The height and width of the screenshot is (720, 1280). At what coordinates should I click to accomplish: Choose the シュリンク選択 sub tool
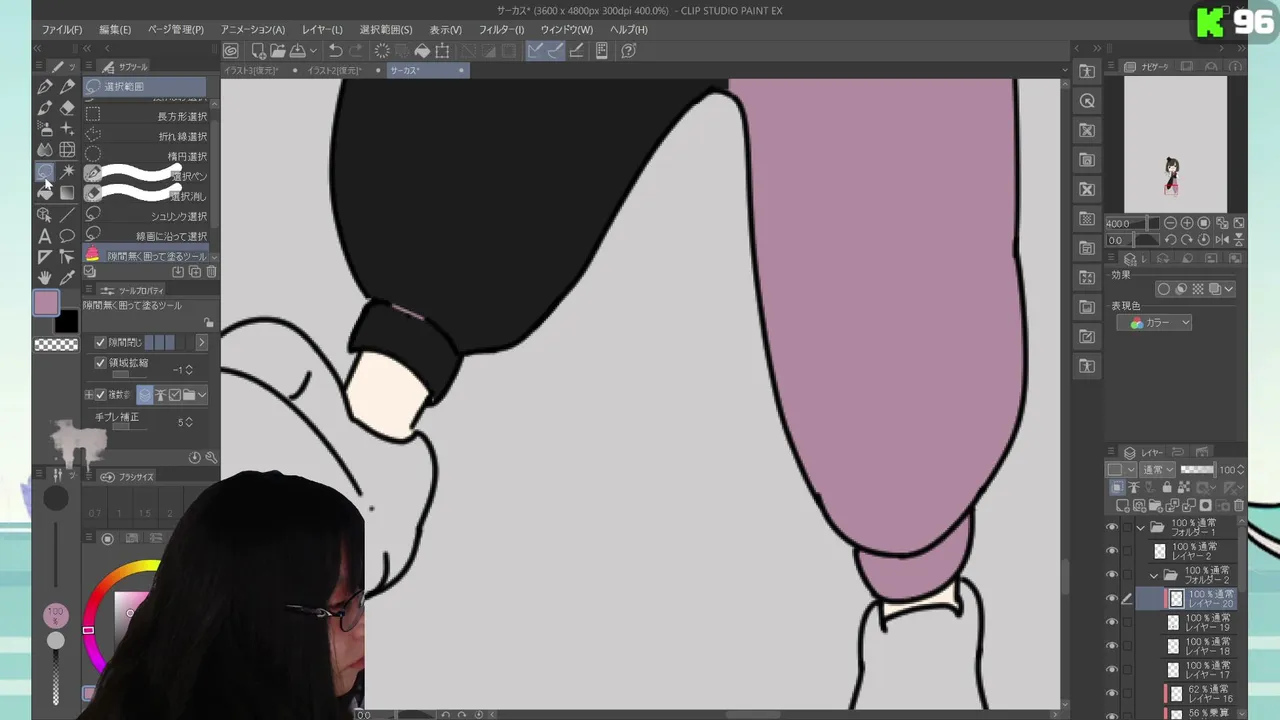coord(146,216)
